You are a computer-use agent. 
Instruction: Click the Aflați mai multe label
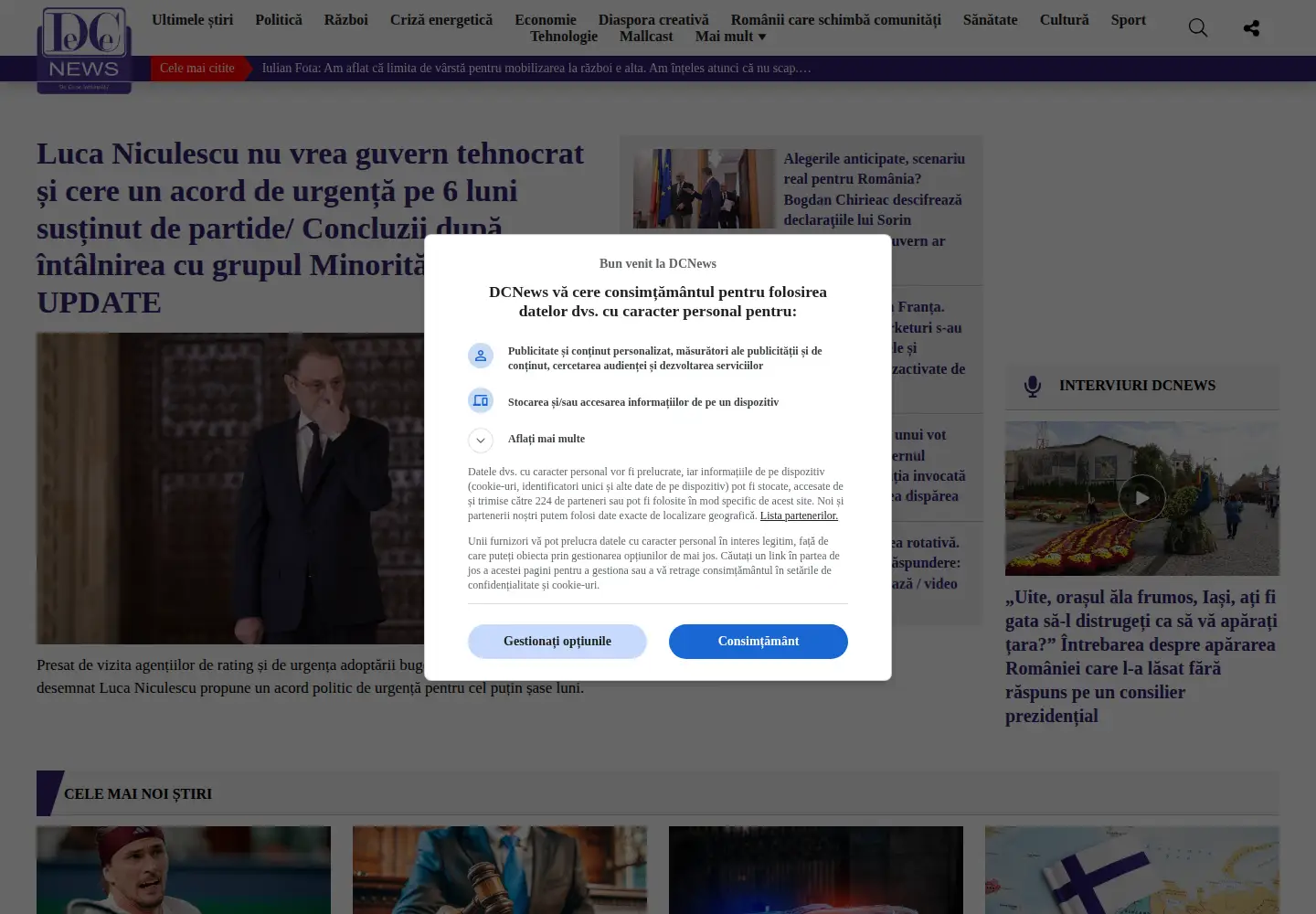(547, 439)
